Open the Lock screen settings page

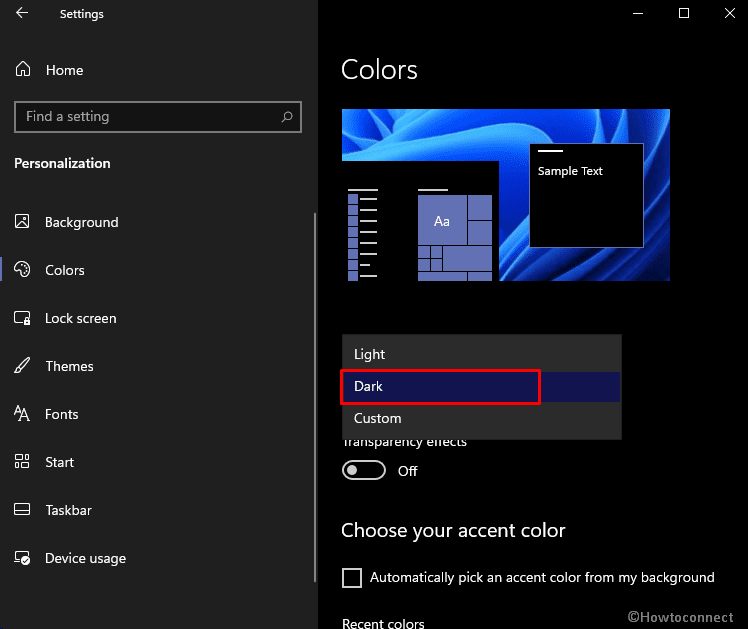[x=80, y=318]
